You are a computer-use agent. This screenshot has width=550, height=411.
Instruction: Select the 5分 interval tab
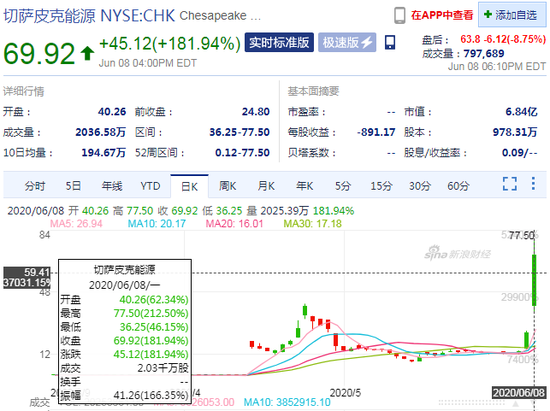pyautogui.click(x=343, y=186)
